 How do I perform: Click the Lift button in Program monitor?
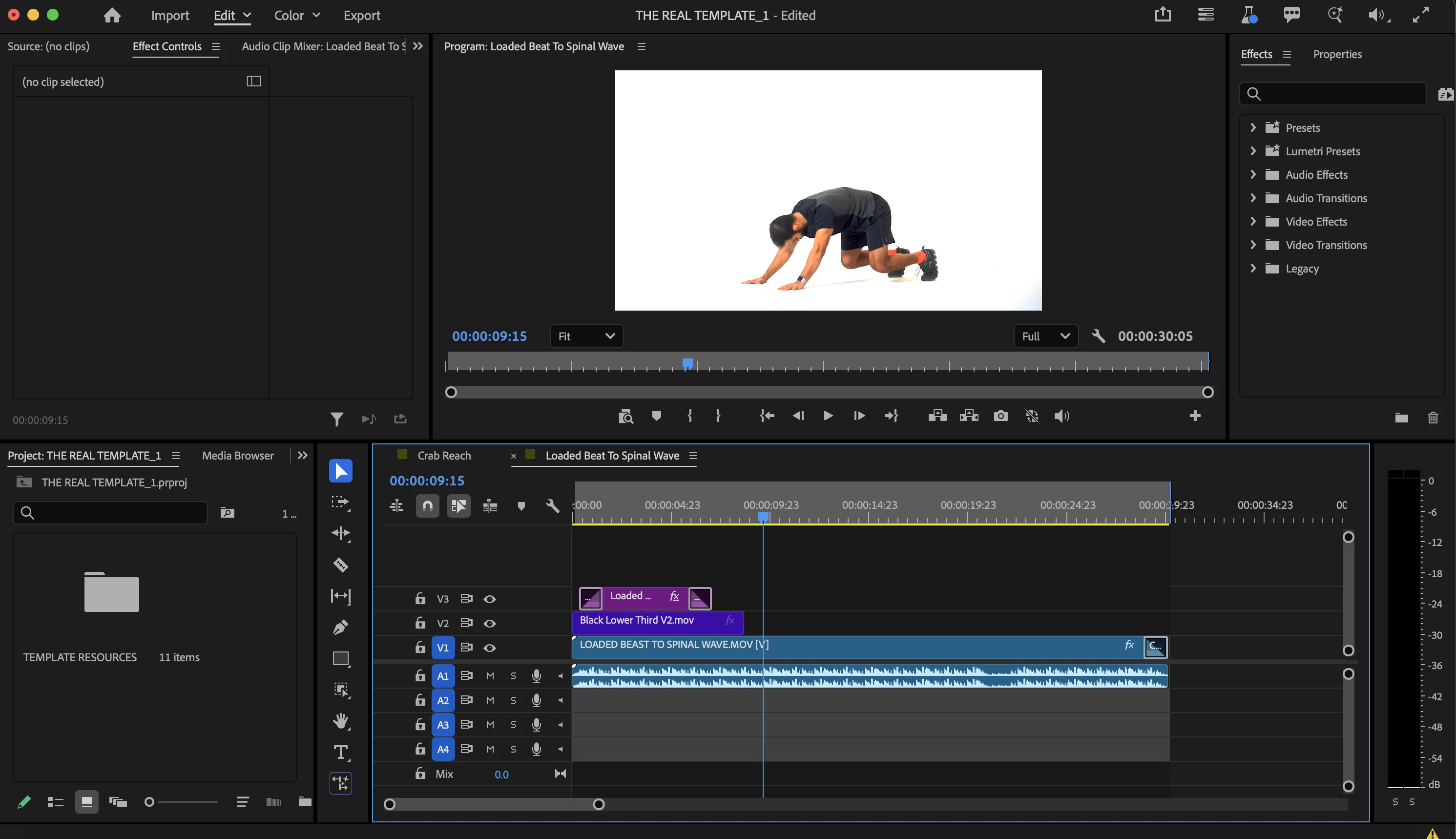tap(937, 416)
